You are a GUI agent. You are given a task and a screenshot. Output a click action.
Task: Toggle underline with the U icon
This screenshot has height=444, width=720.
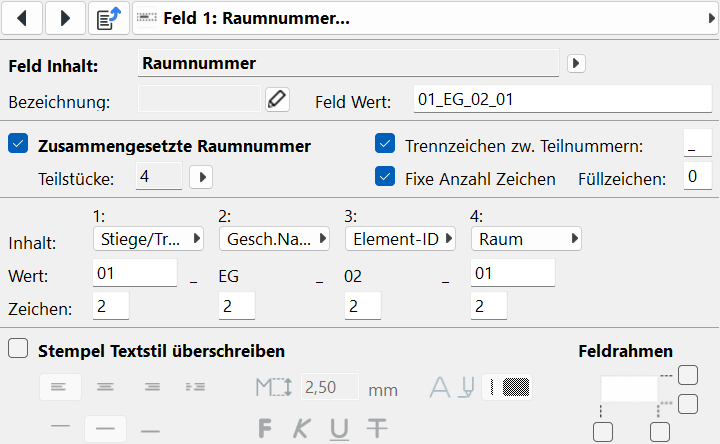pyautogui.click(x=340, y=428)
